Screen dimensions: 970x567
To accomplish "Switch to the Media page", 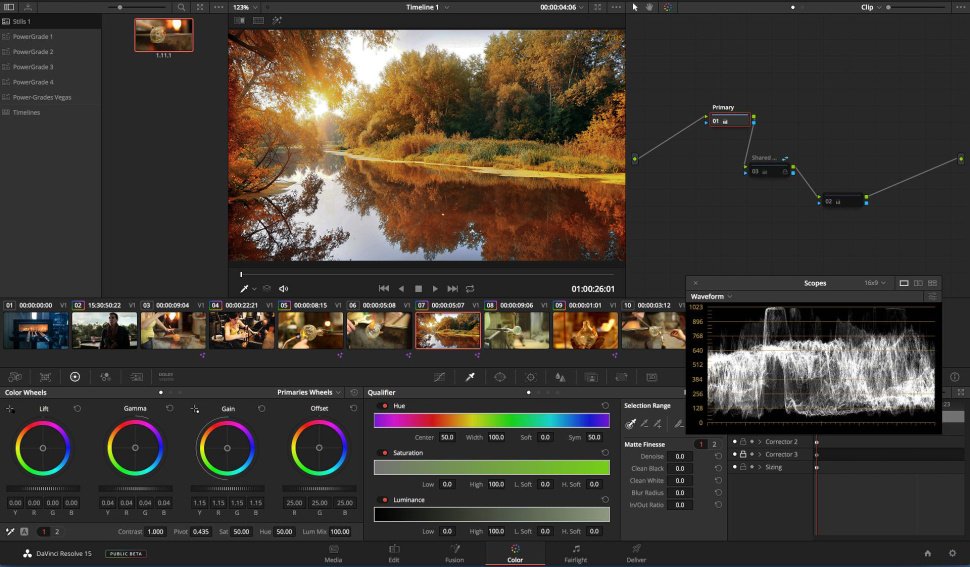I will pos(333,553).
